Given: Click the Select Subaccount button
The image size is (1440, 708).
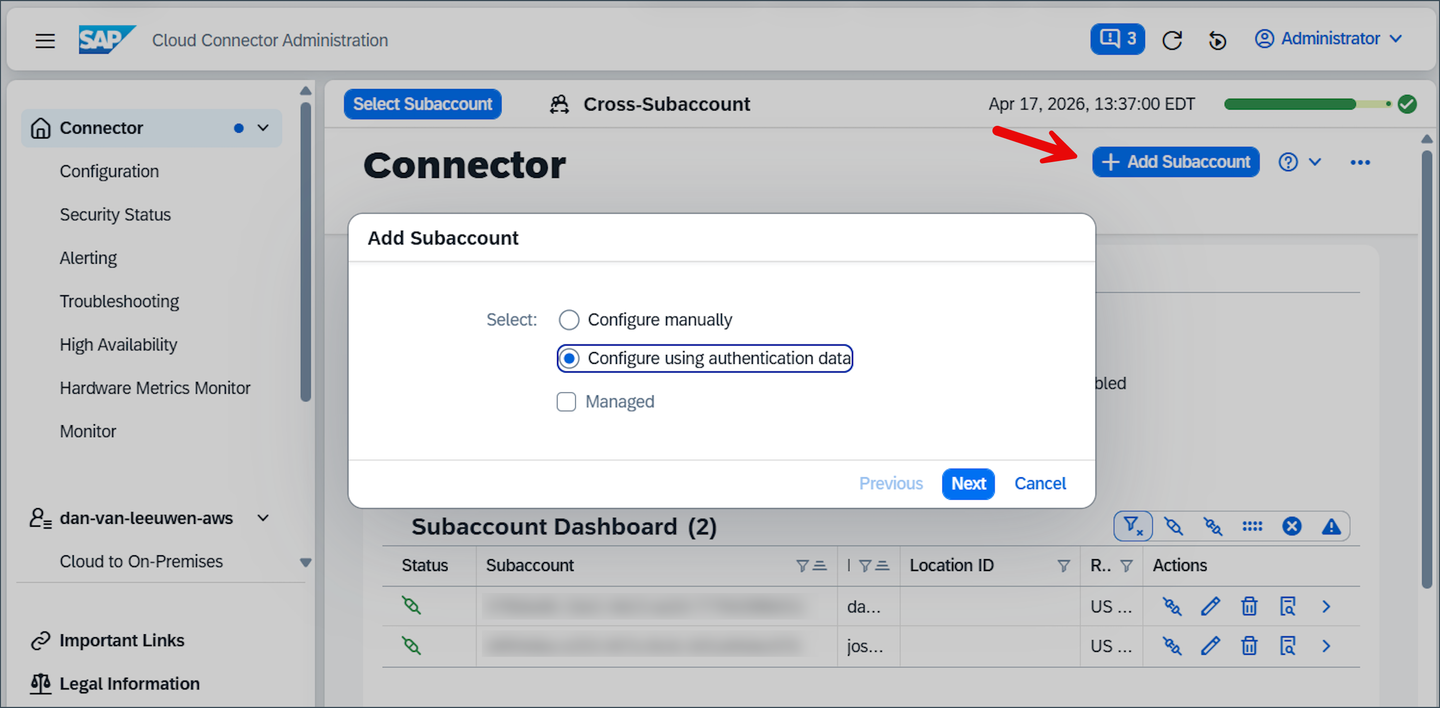Looking at the screenshot, I should tap(422, 104).
